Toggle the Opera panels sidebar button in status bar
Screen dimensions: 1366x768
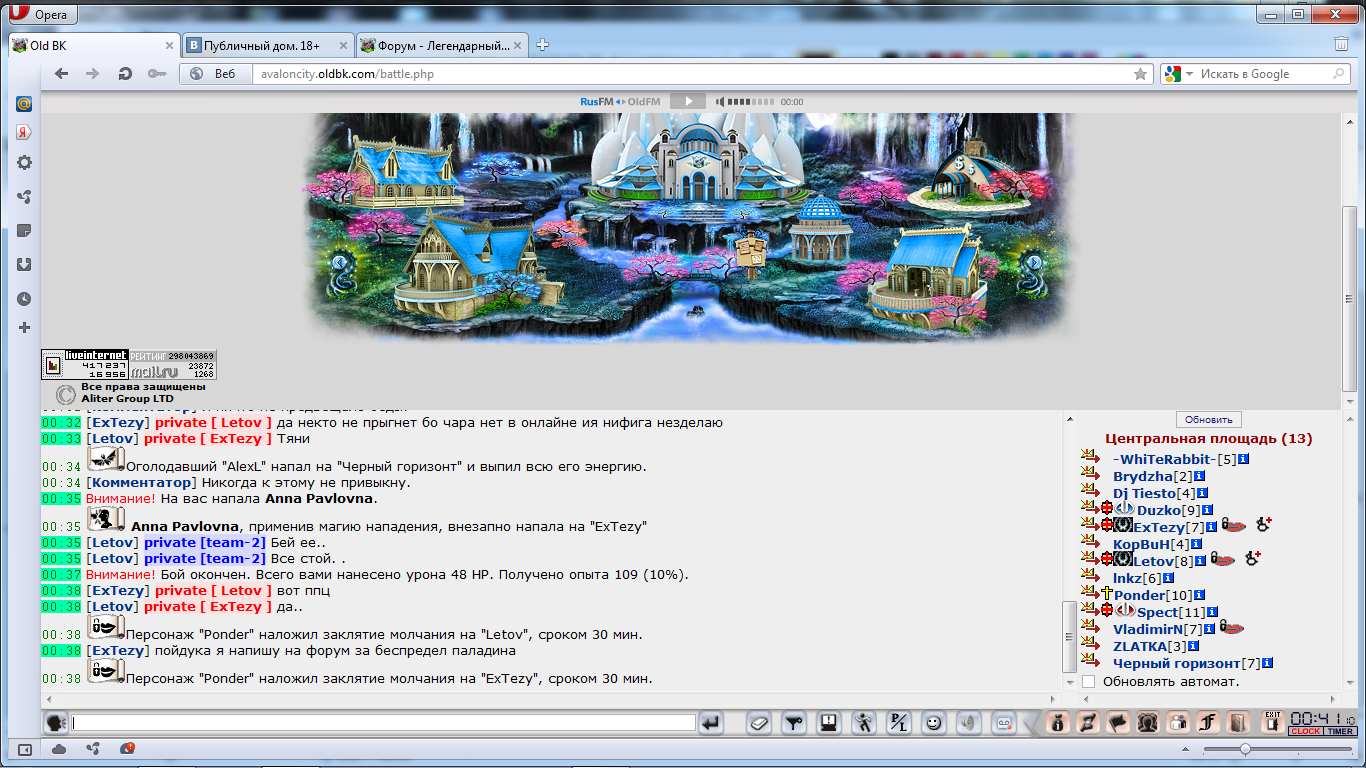click(x=24, y=748)
